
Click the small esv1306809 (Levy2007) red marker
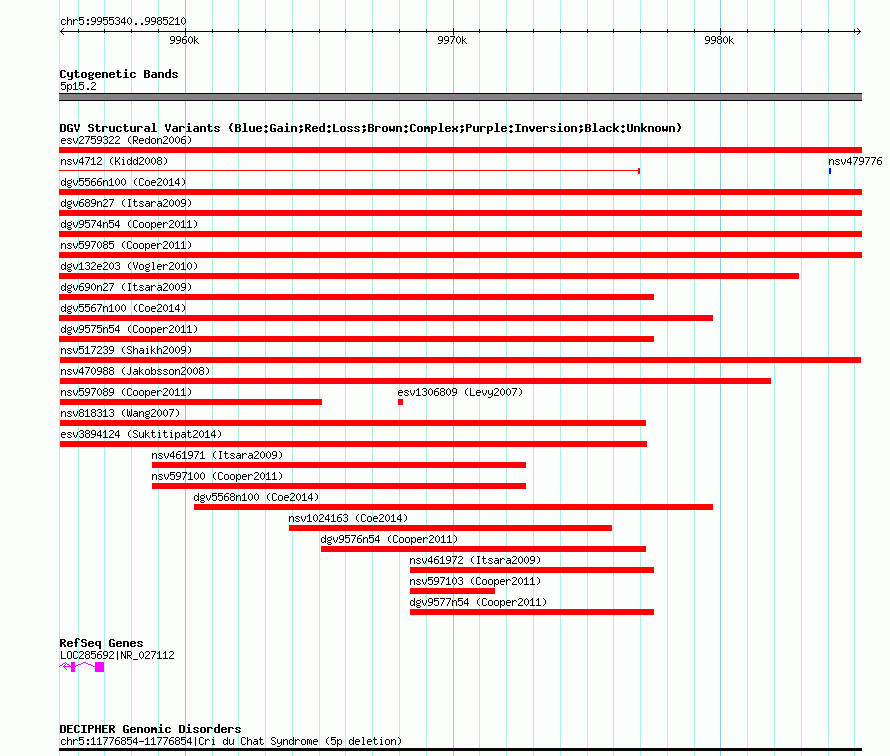pyautogui.click(x=400, y=402)
